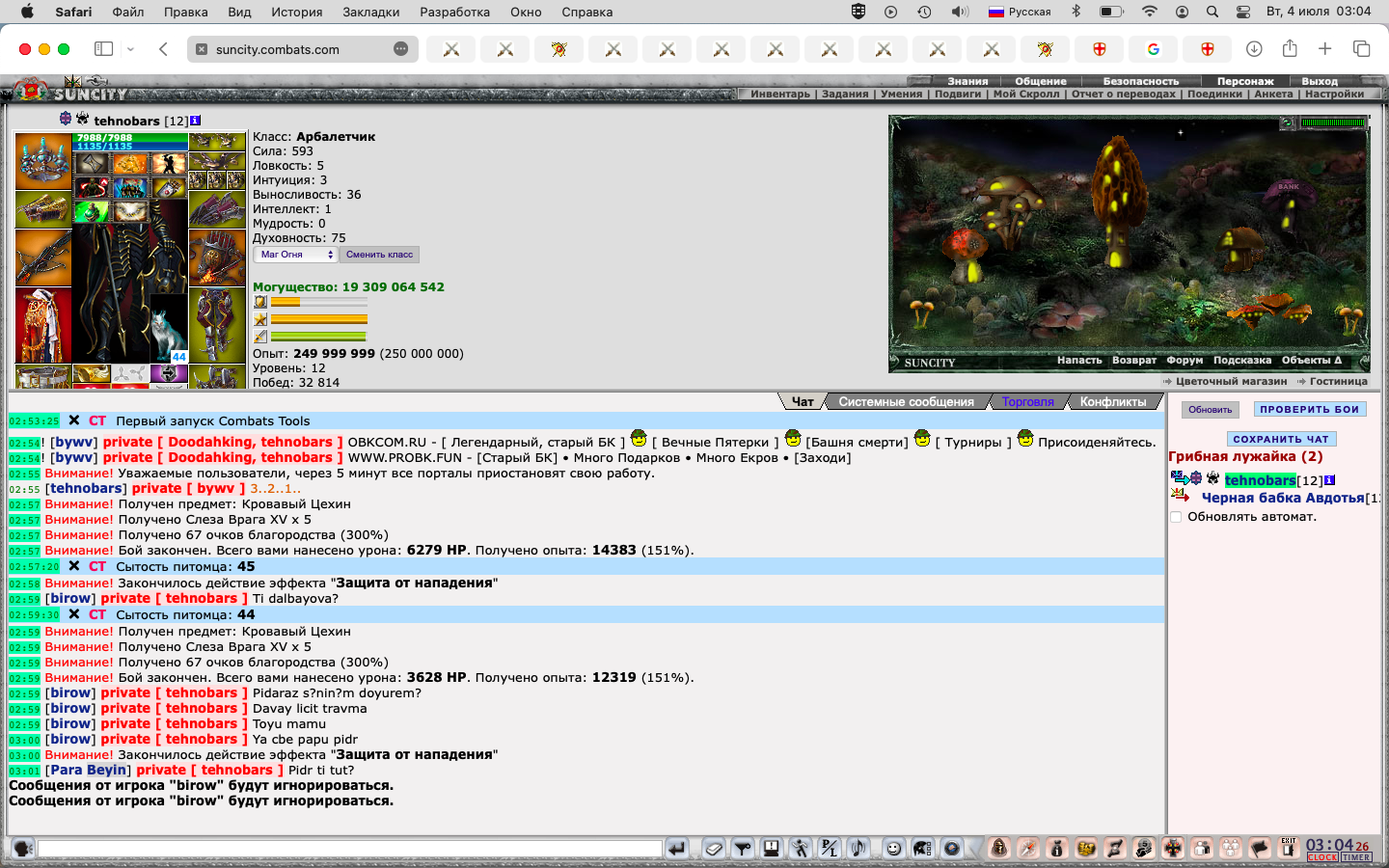Toggle the TIMER mode button
This screenshot has height=868, width=1389.
(x=1356, y=857)
